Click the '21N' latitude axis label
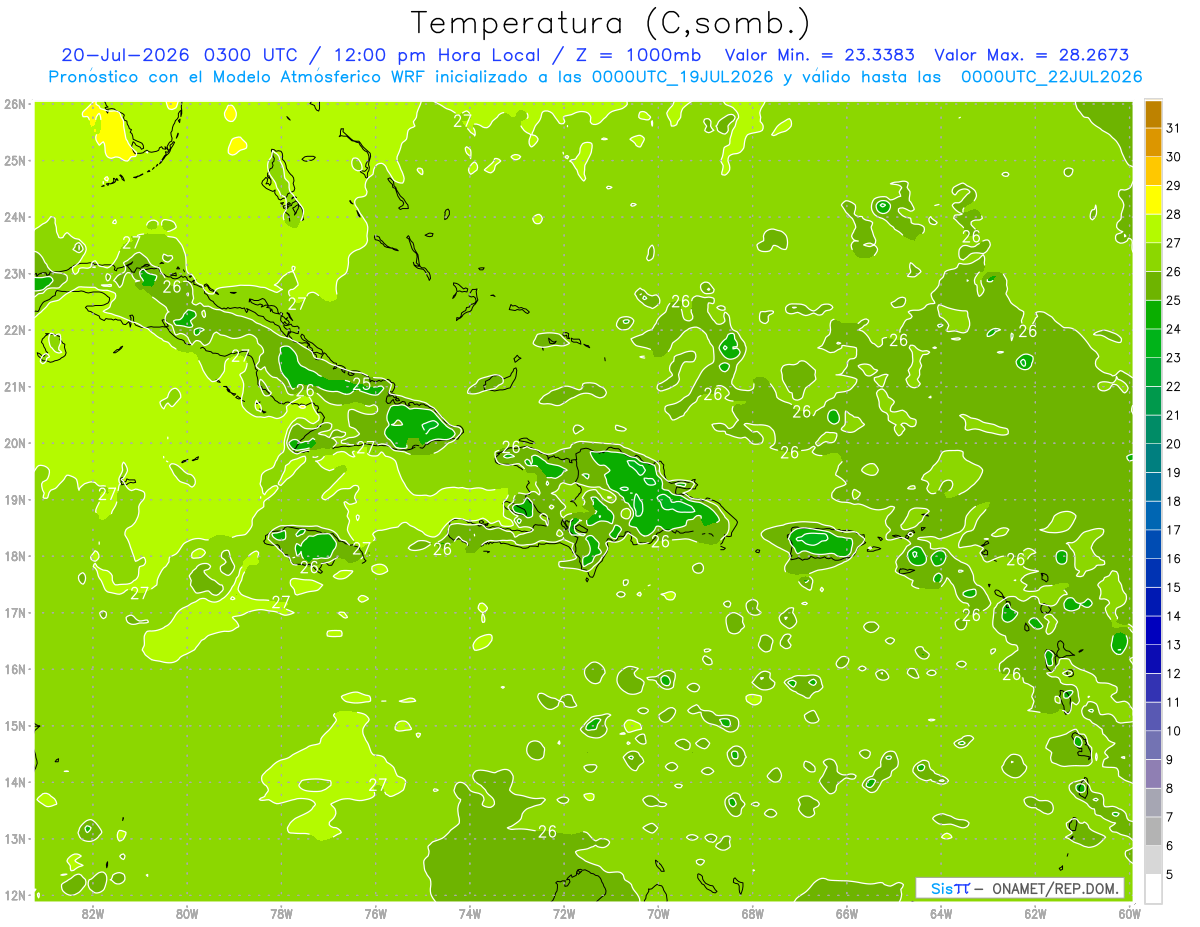 (15, 386)
